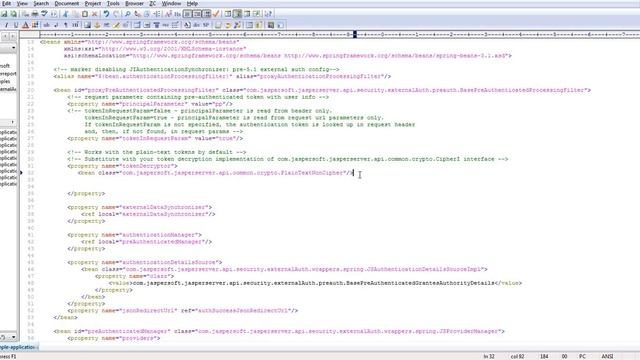Open the Tools menu
Viewport: 640px width, 360px height.
(x=113, y=3)
